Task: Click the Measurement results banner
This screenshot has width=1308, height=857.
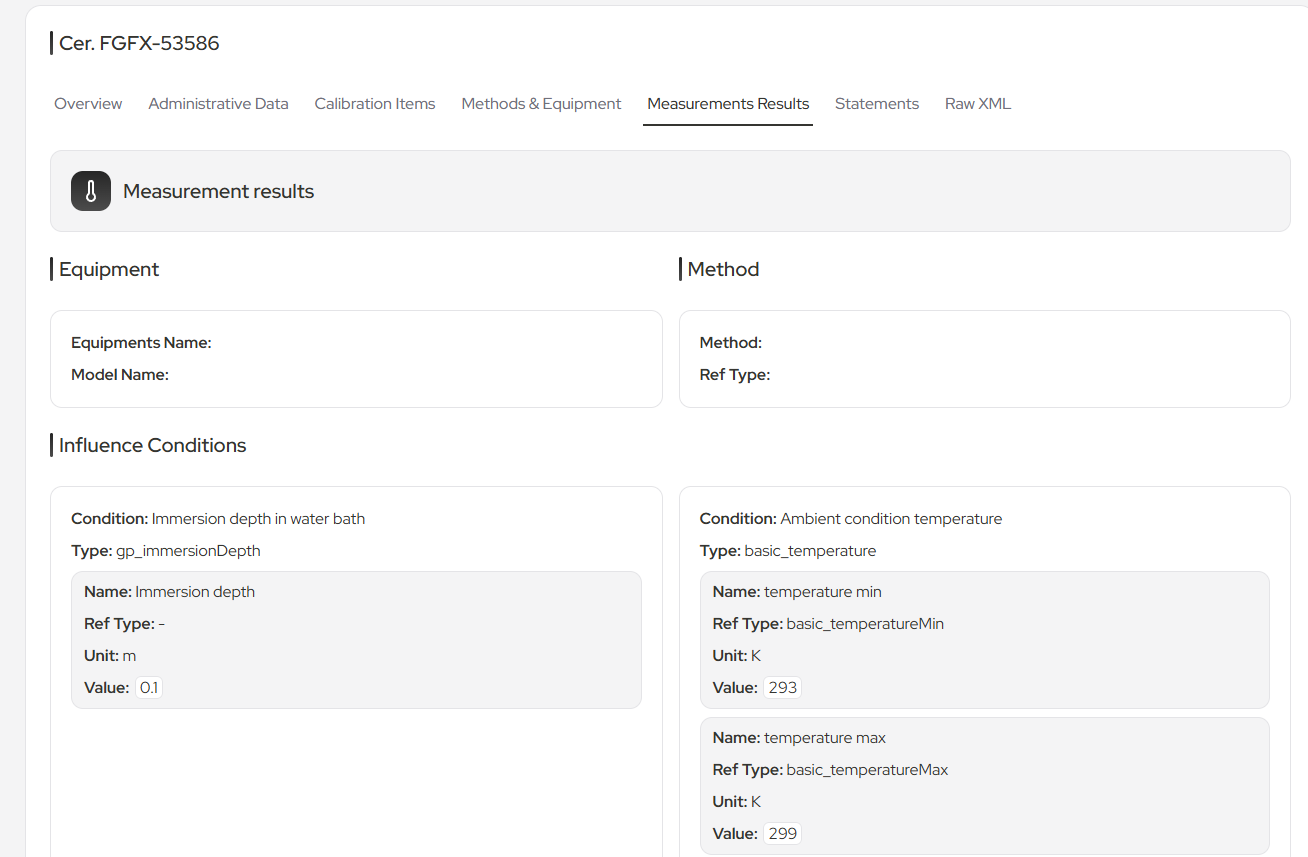Action: (670, 190)
